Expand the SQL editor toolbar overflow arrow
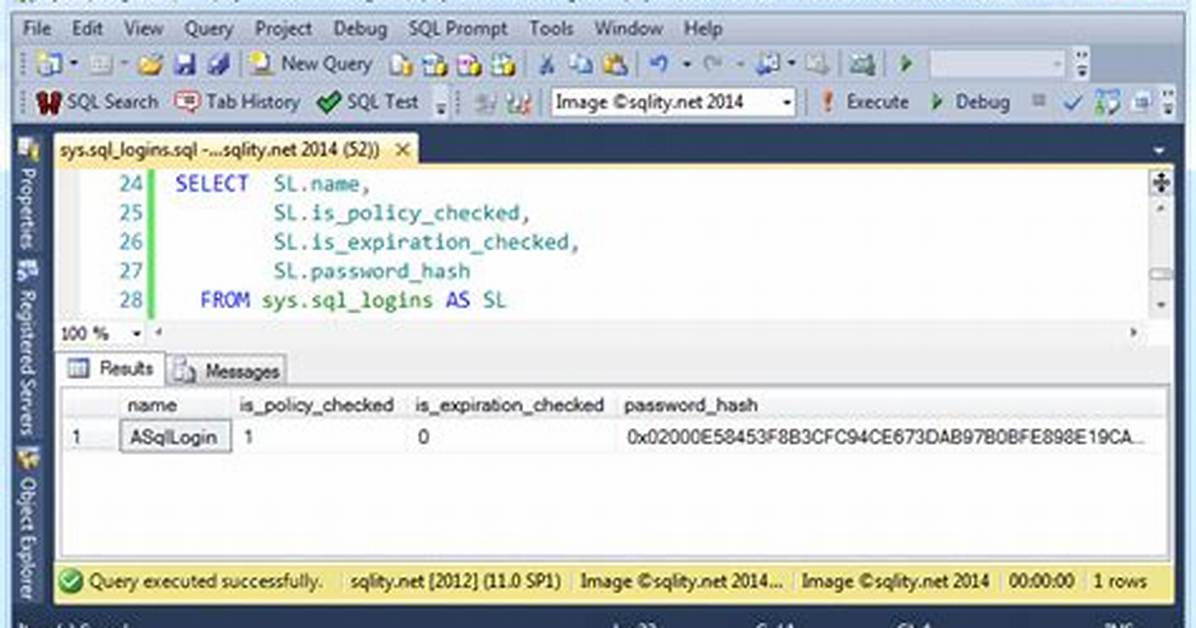Screen dimensions: 1196x628 pos(1168,103)
